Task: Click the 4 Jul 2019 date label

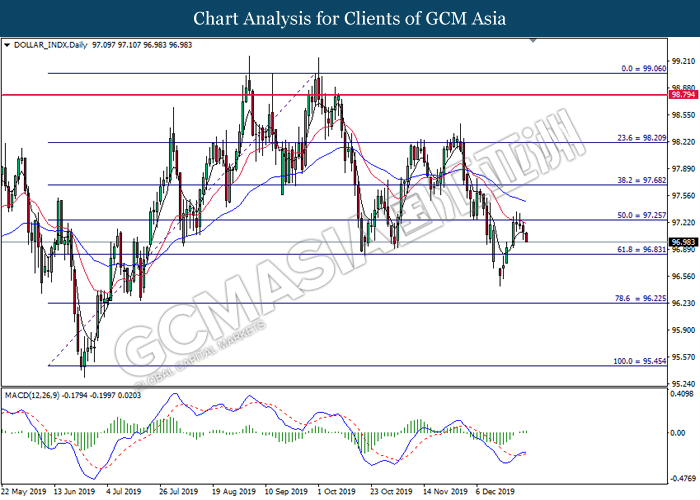Action: point(124,492)
